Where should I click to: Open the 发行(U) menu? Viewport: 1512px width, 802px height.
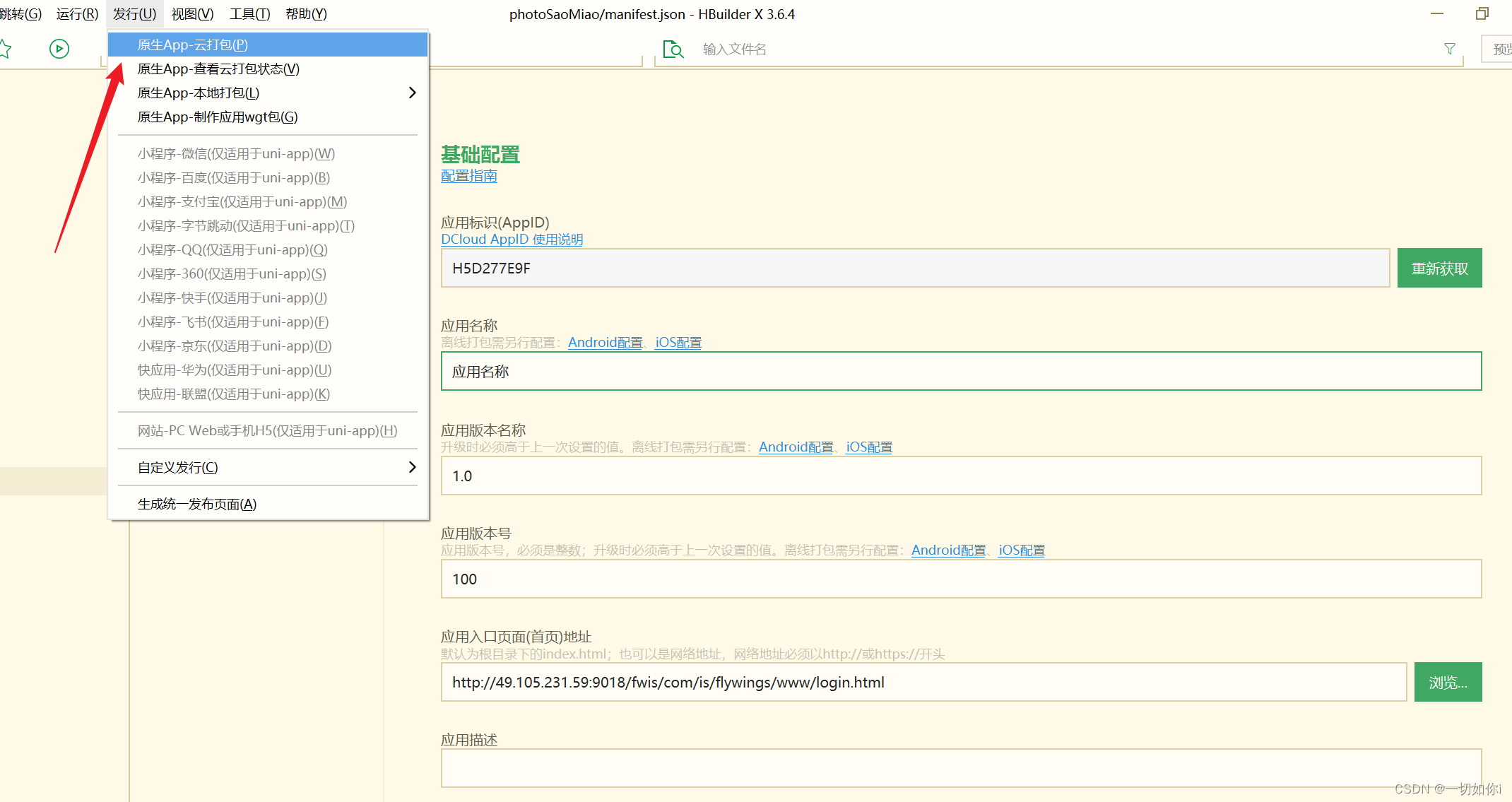click(134, 14)
